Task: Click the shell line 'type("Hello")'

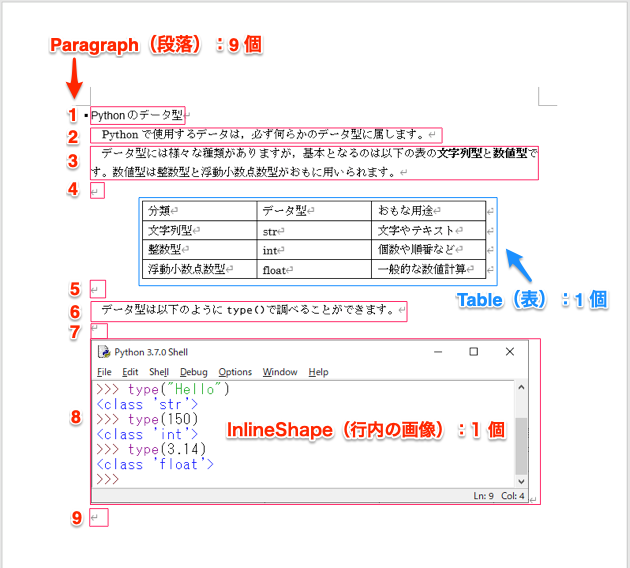Action: point(178,389)
